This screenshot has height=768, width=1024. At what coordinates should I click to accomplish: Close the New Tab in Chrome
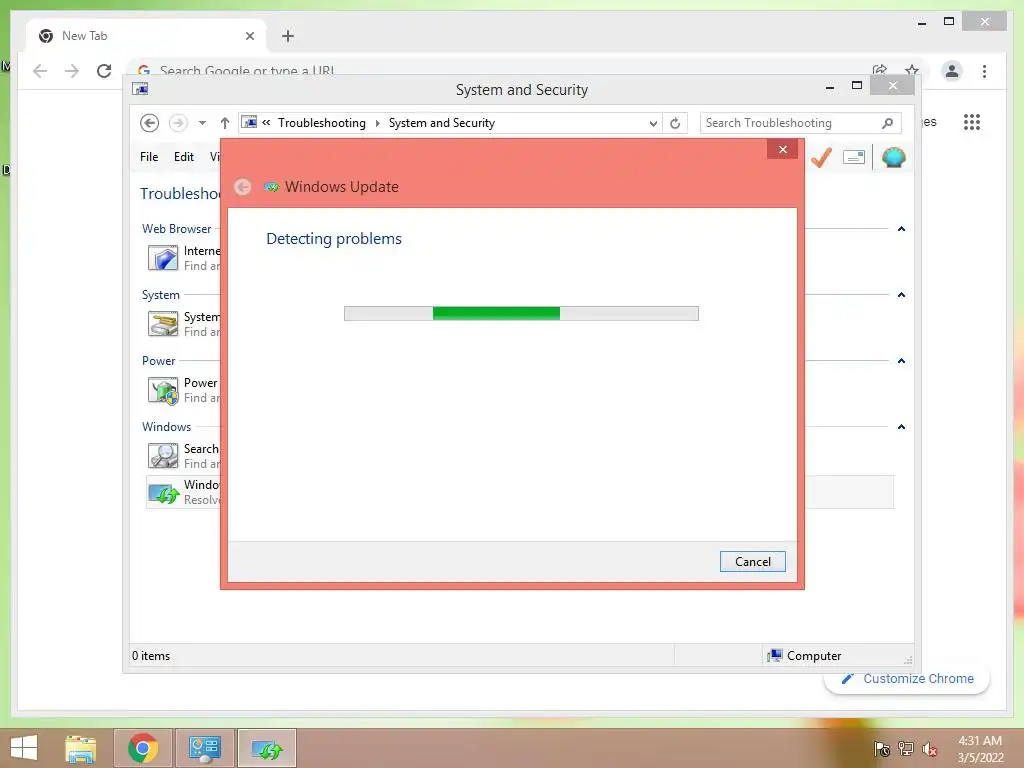tap(249, 36)
